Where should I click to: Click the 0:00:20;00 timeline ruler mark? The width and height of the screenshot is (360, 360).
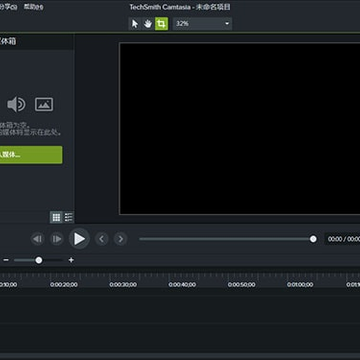(x=64, y=285)
